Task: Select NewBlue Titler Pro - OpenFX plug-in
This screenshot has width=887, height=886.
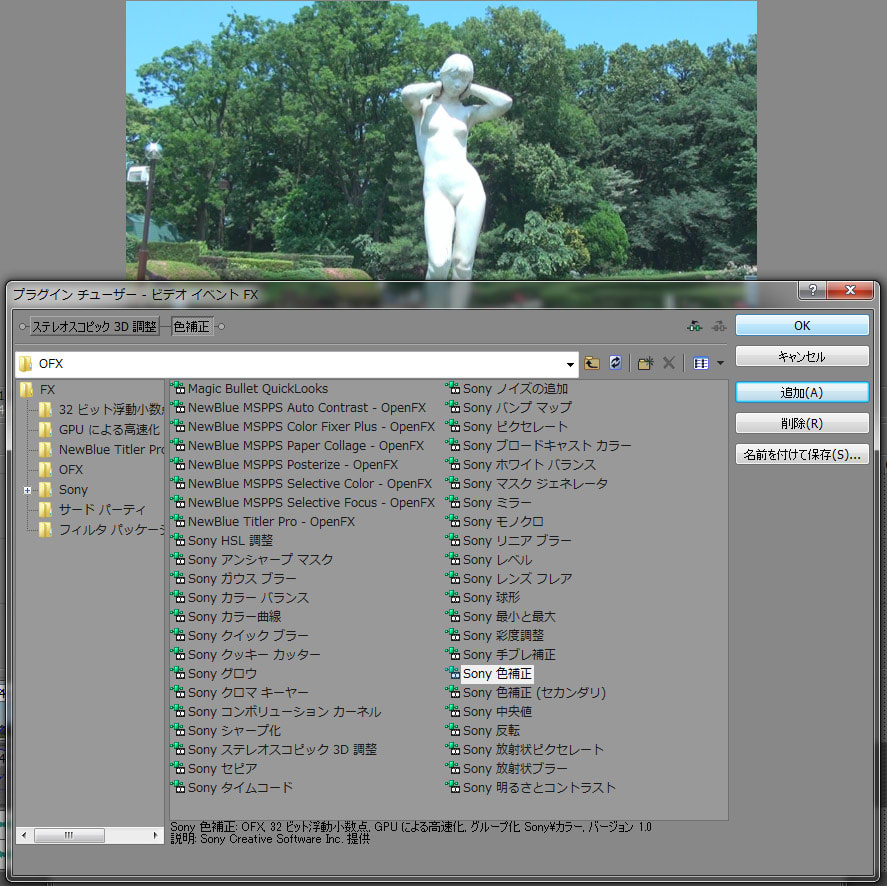Action: click(263, 522)
